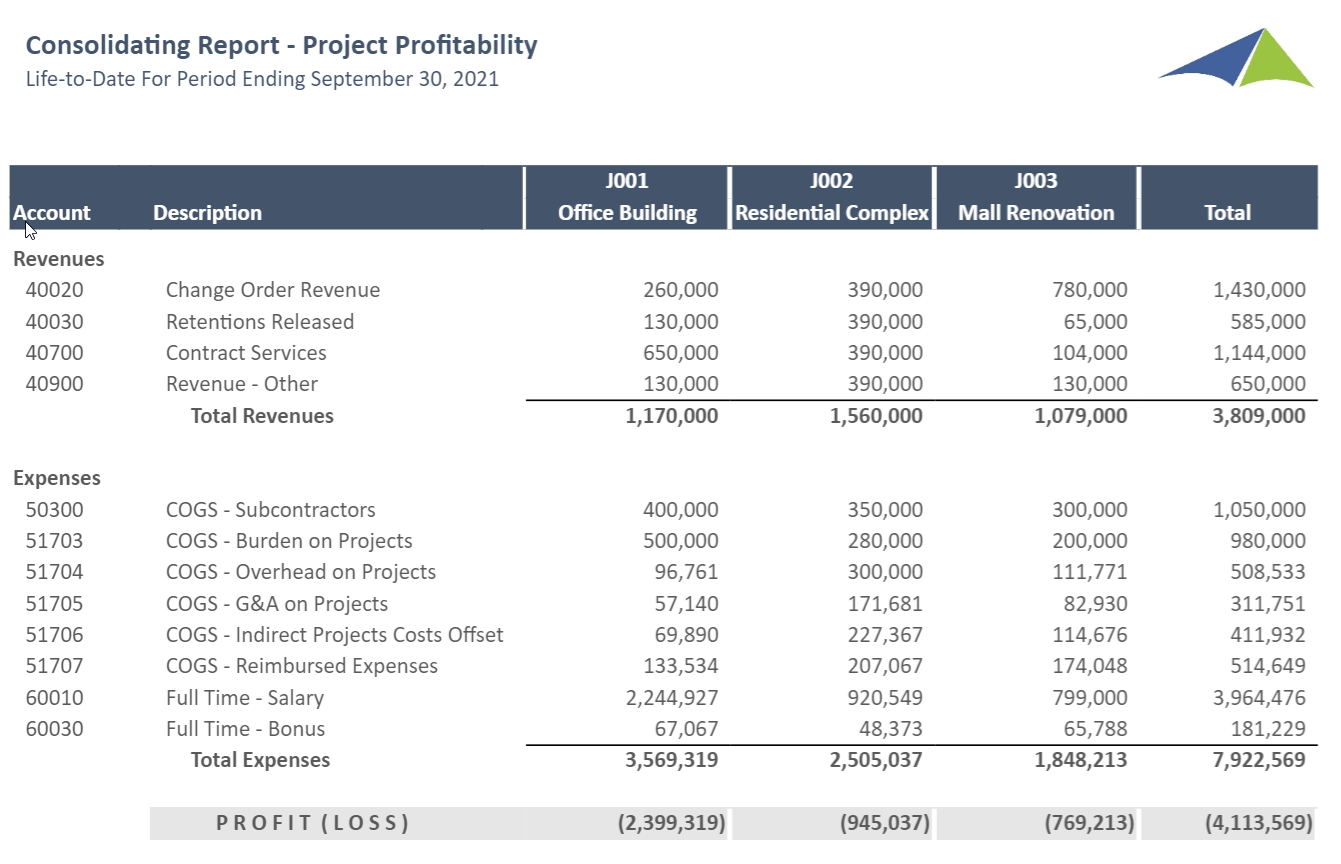
Task: Click the report title Consolidating Report - Project Profitability
Action: click(281, 46)
